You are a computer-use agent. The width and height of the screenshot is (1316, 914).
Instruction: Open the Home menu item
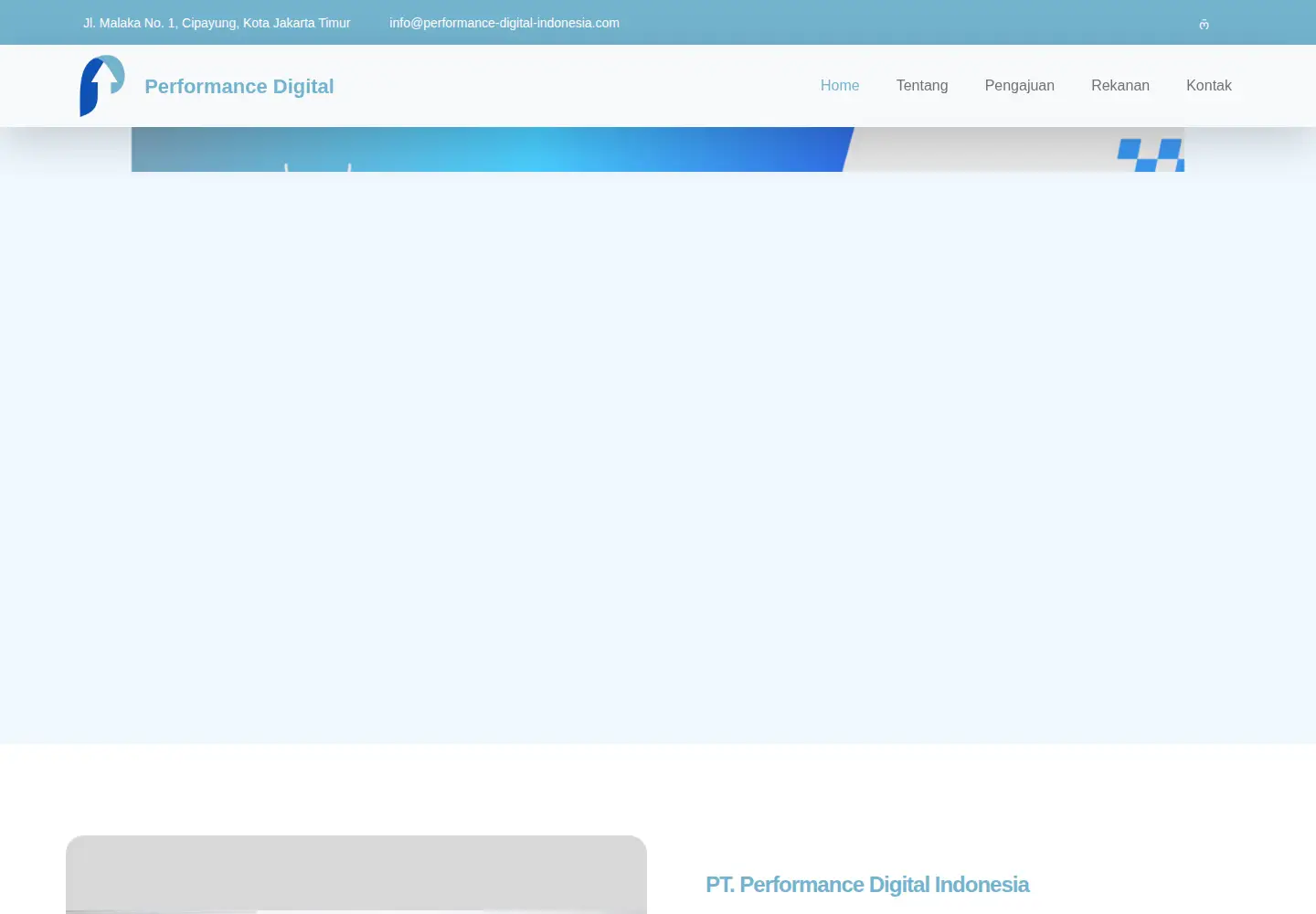click(840, 86)
